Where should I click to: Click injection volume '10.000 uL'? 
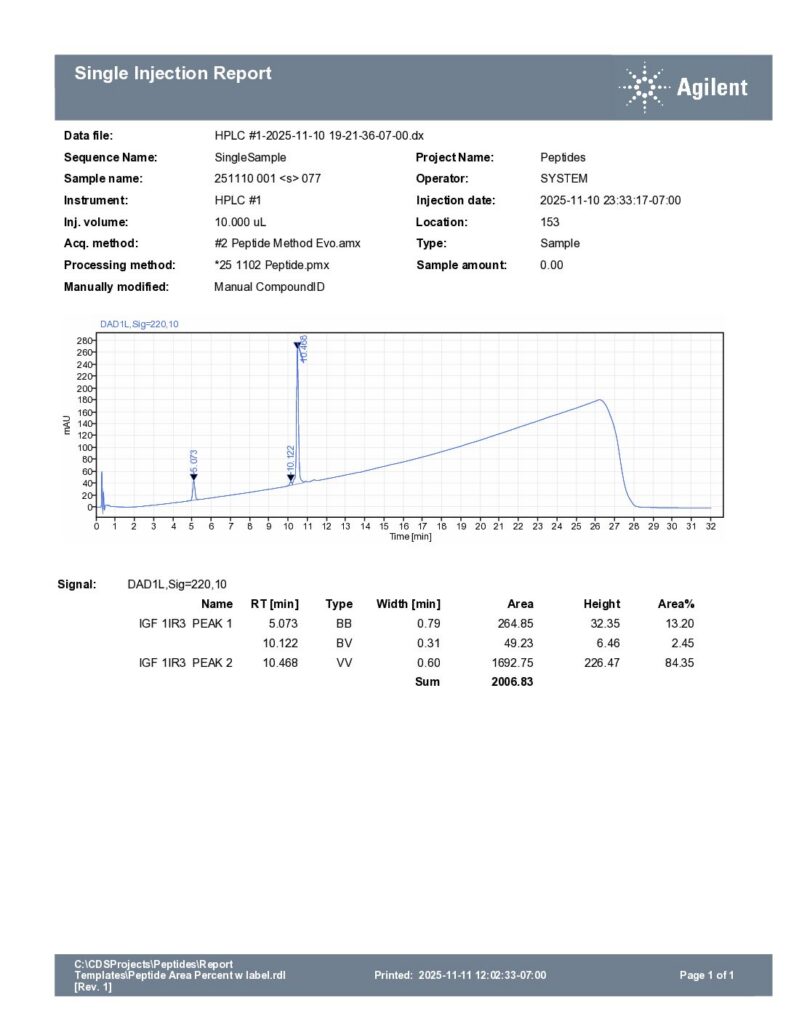(x=240, y=222)
